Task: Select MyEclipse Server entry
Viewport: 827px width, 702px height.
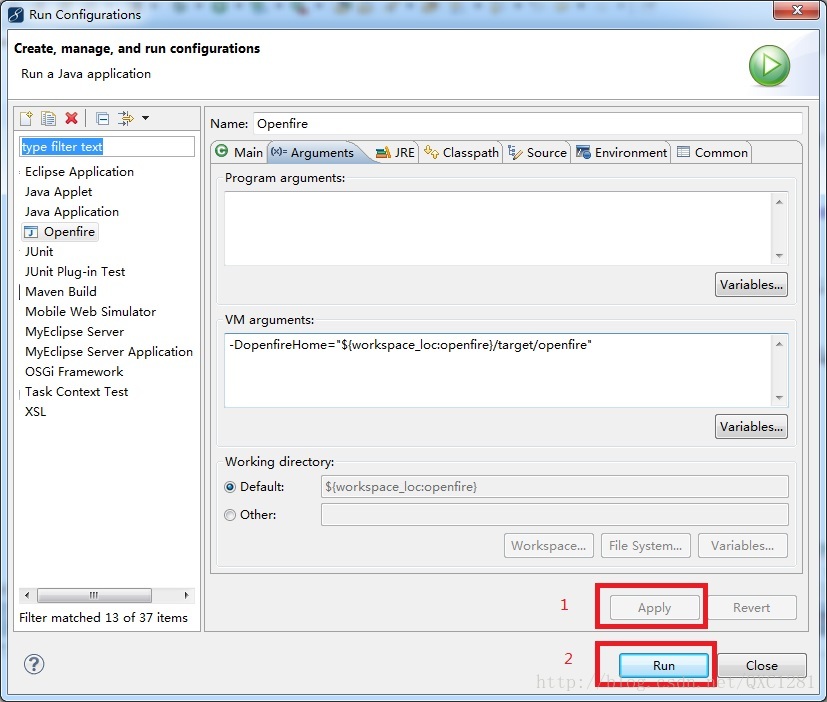Action: coord(74,332)
